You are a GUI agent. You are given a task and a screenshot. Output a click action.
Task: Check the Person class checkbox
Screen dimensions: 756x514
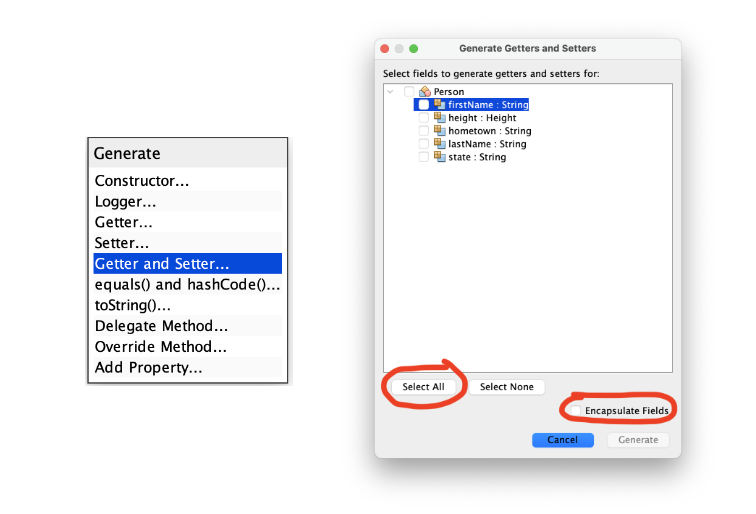click(409, 91)
